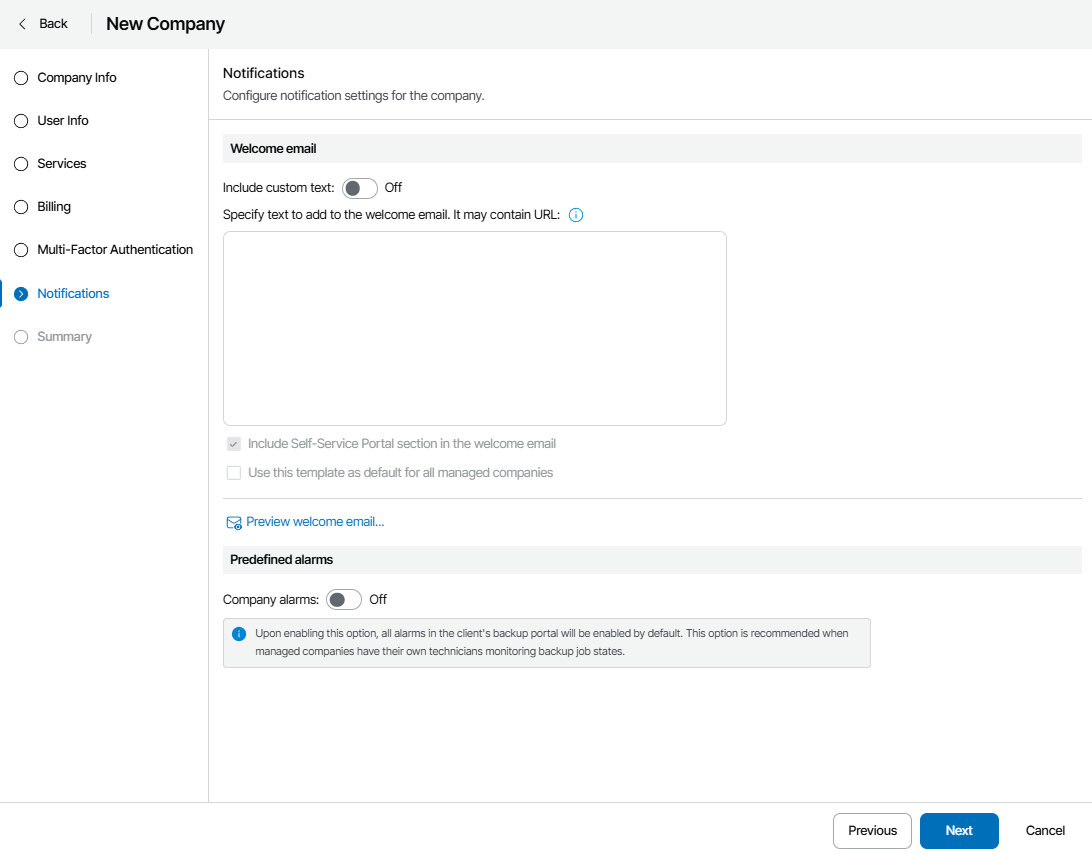Select the Billing label in wizard sidebar
This screenshot has width=1092, height=854.
click(x=54, y=207)
